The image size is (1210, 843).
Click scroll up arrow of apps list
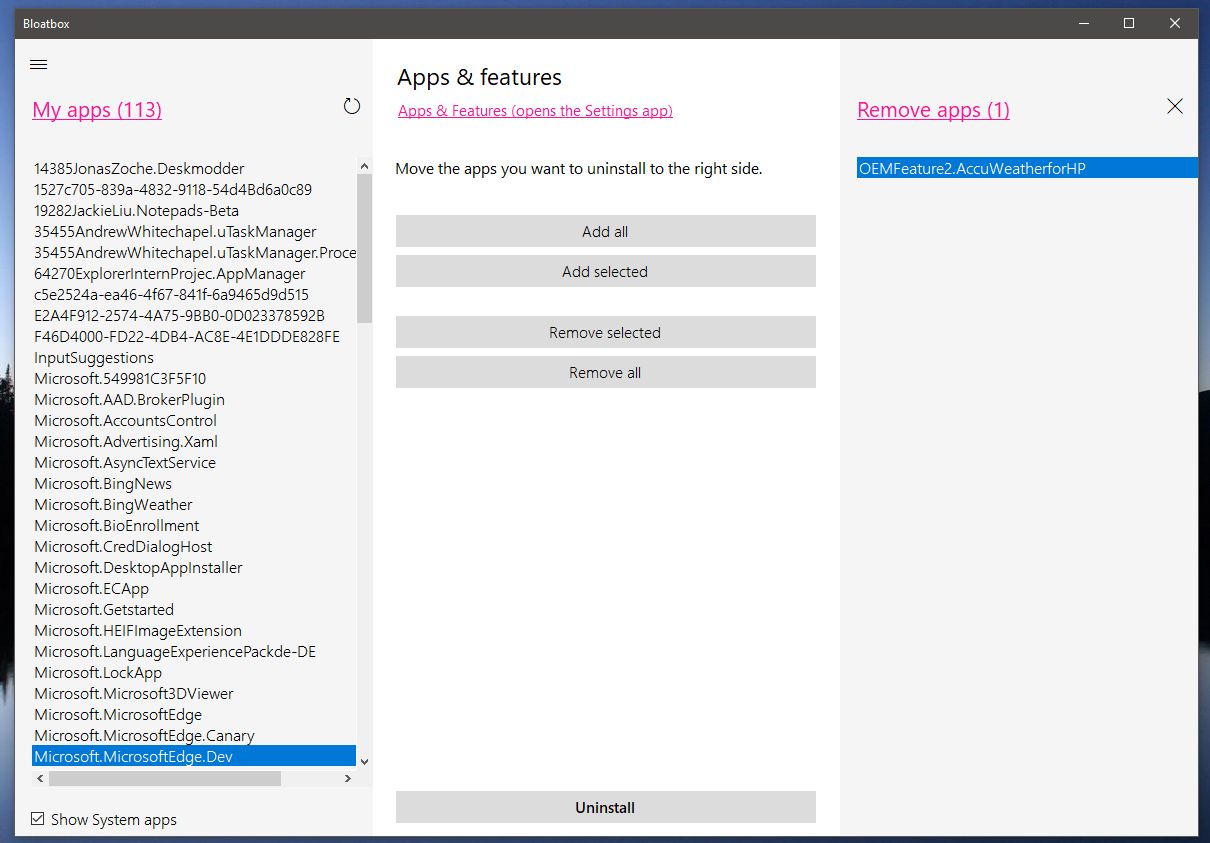364,166
